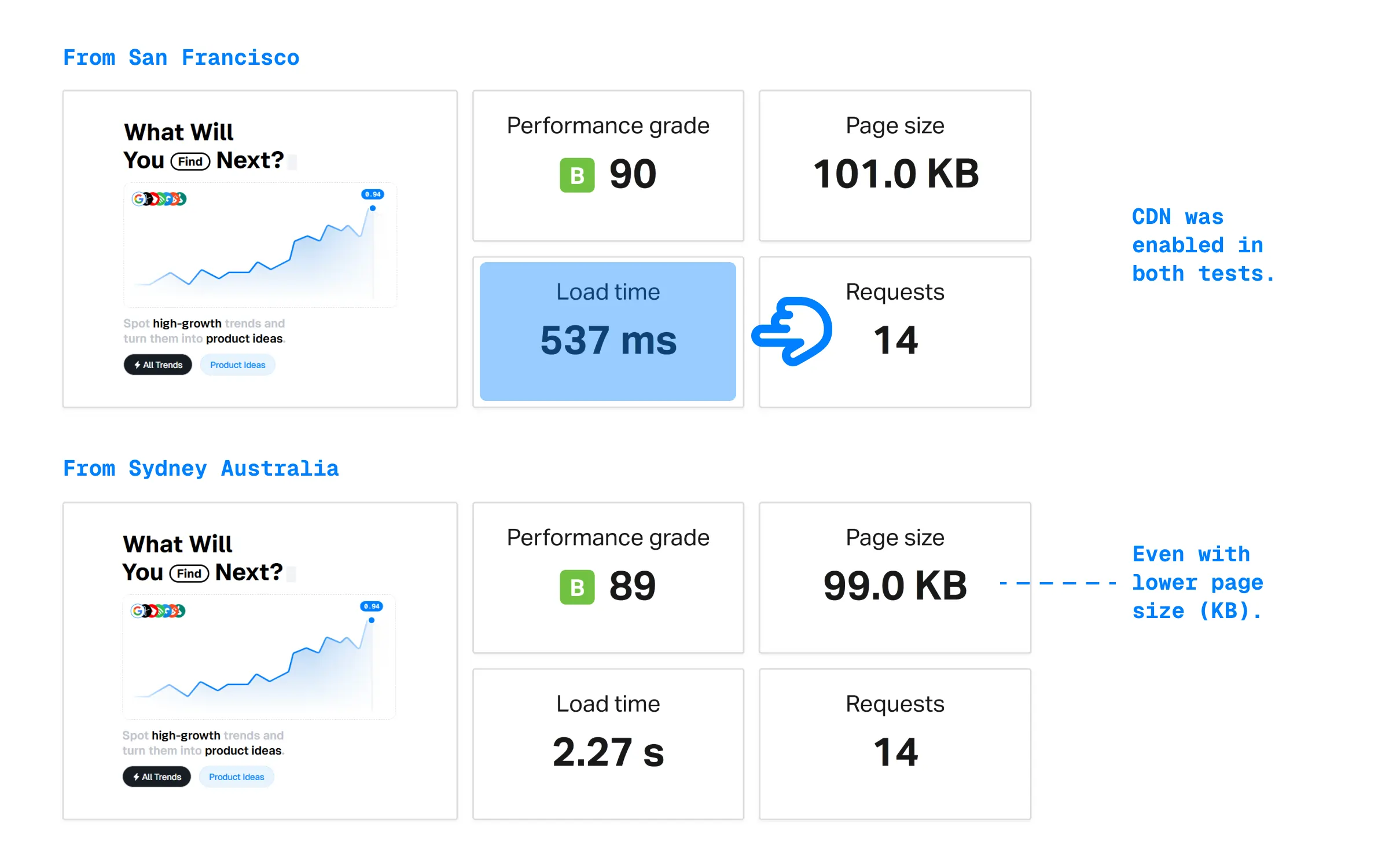Click the '101.0 KB' page size value
Viewport: 1389px width, 868px height.
pyautogui.click(x=896, y=174)
